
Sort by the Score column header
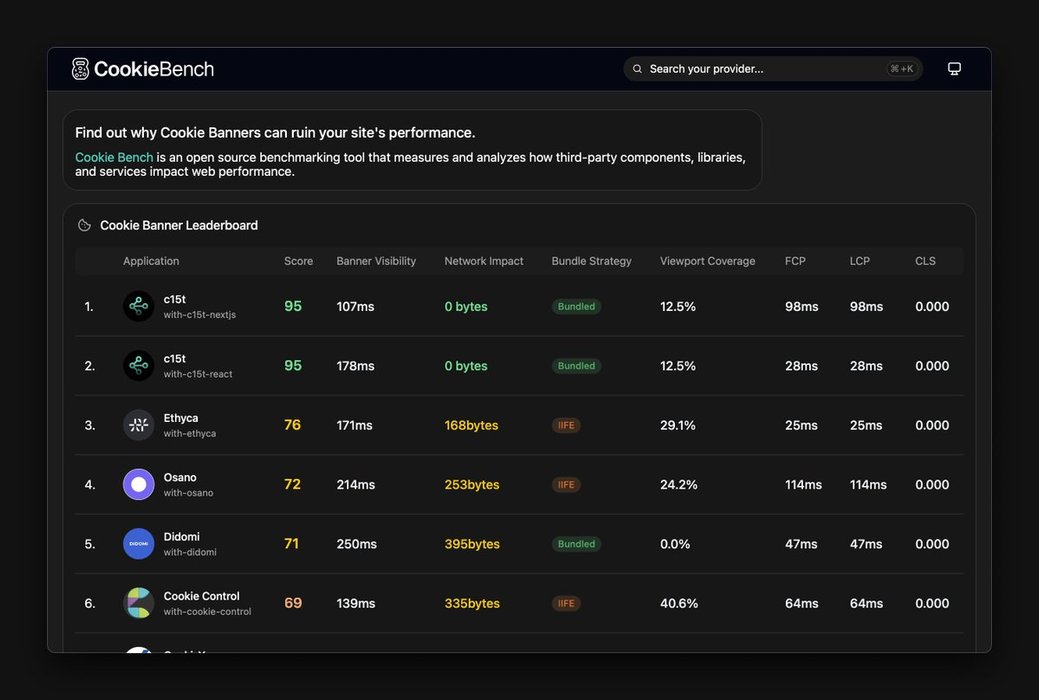pos(298,261)
